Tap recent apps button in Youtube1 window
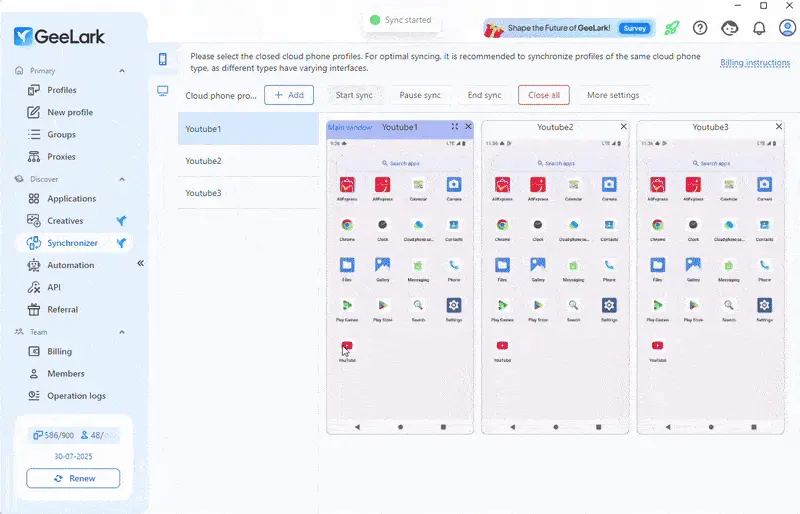This screenshot has width=800, height=514. pos(443,427)
